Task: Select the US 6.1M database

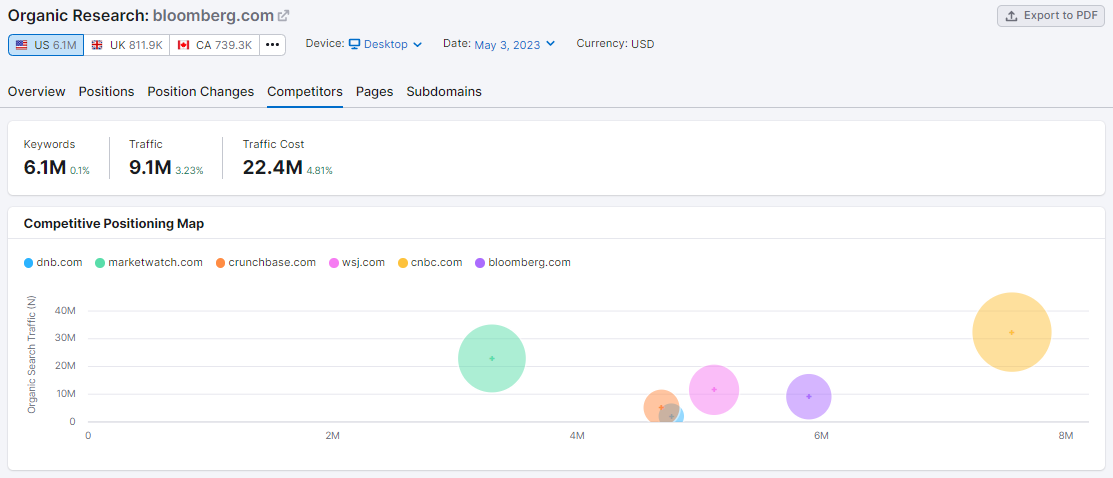Action: [x=46, y=45]
